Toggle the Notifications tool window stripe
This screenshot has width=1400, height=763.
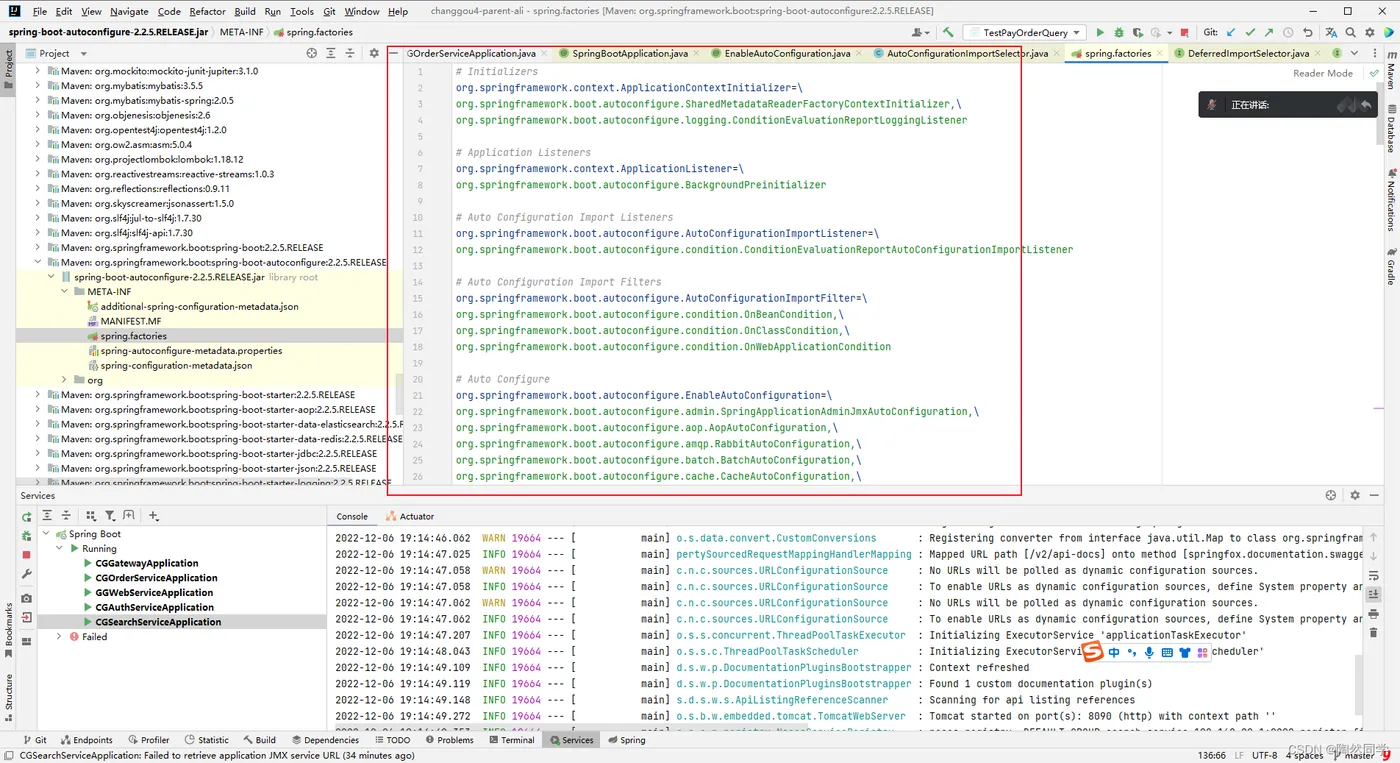coord(1391,199)
